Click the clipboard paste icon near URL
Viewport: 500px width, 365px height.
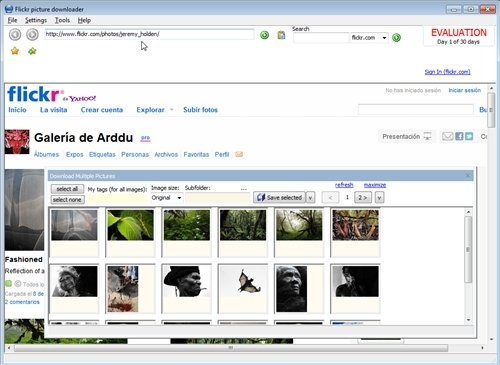(281, 35)
